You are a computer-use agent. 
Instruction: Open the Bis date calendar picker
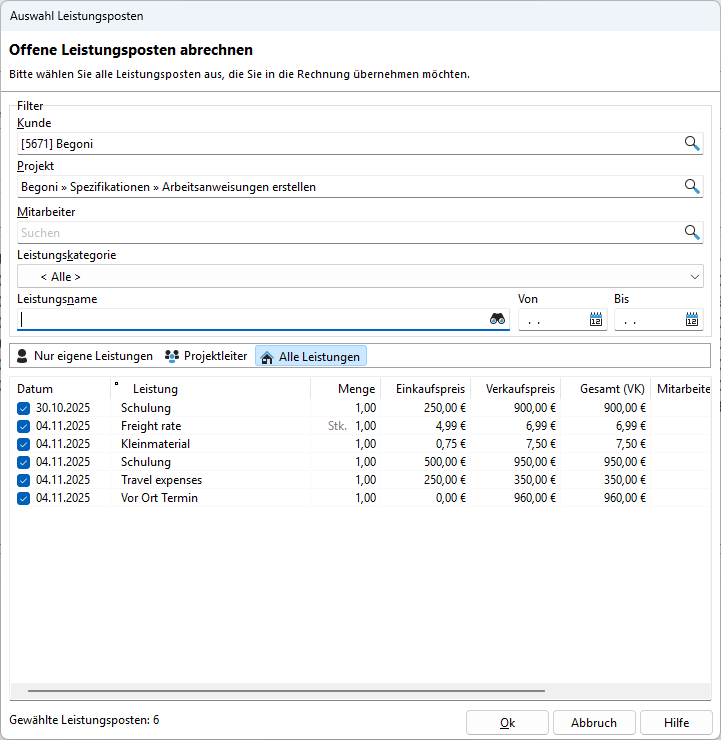tap(692, 320)
